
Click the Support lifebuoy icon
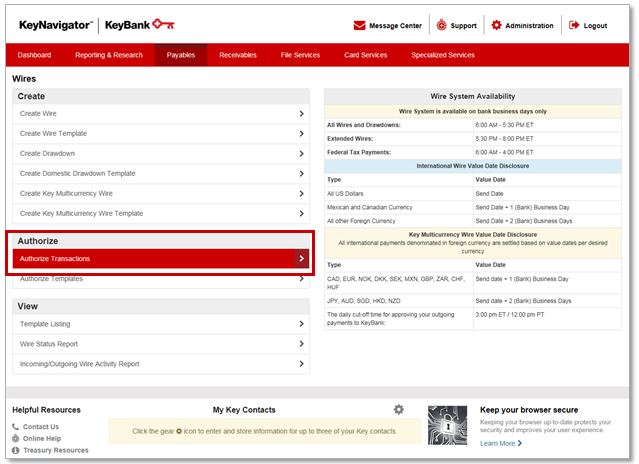coord(441,25)
